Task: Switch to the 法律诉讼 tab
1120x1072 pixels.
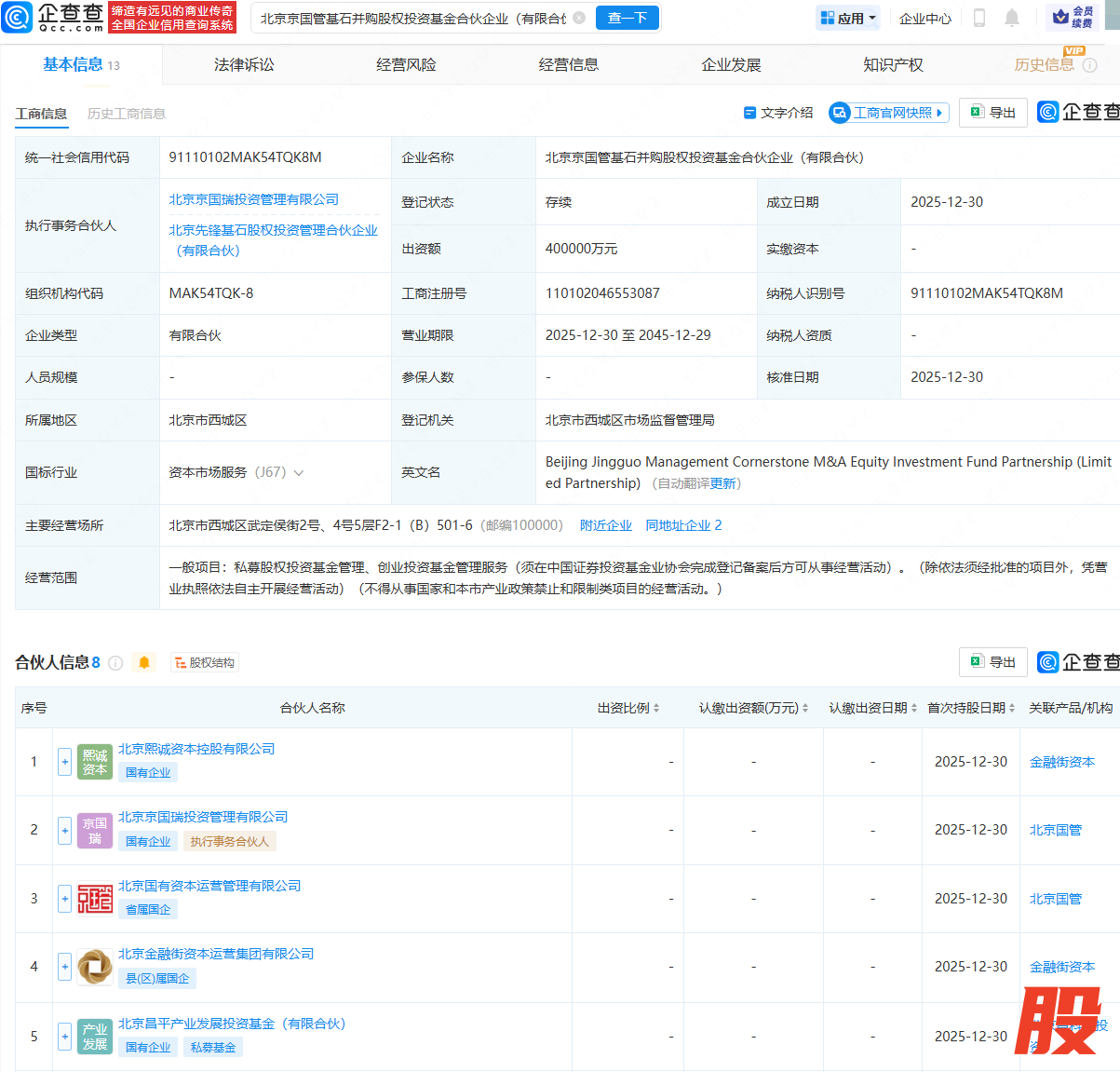Action: [x=244, y=64]
